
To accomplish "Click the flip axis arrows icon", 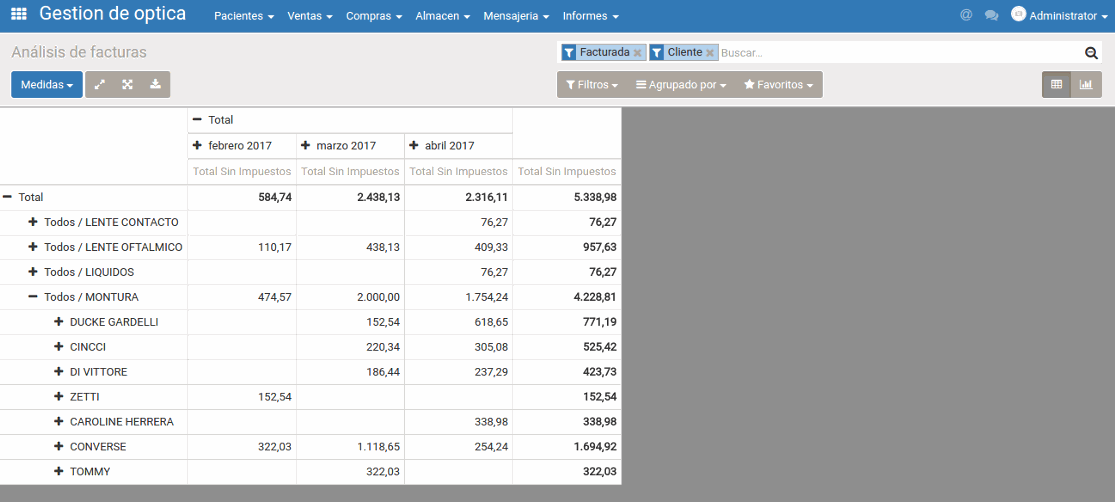I will [99, 85].
